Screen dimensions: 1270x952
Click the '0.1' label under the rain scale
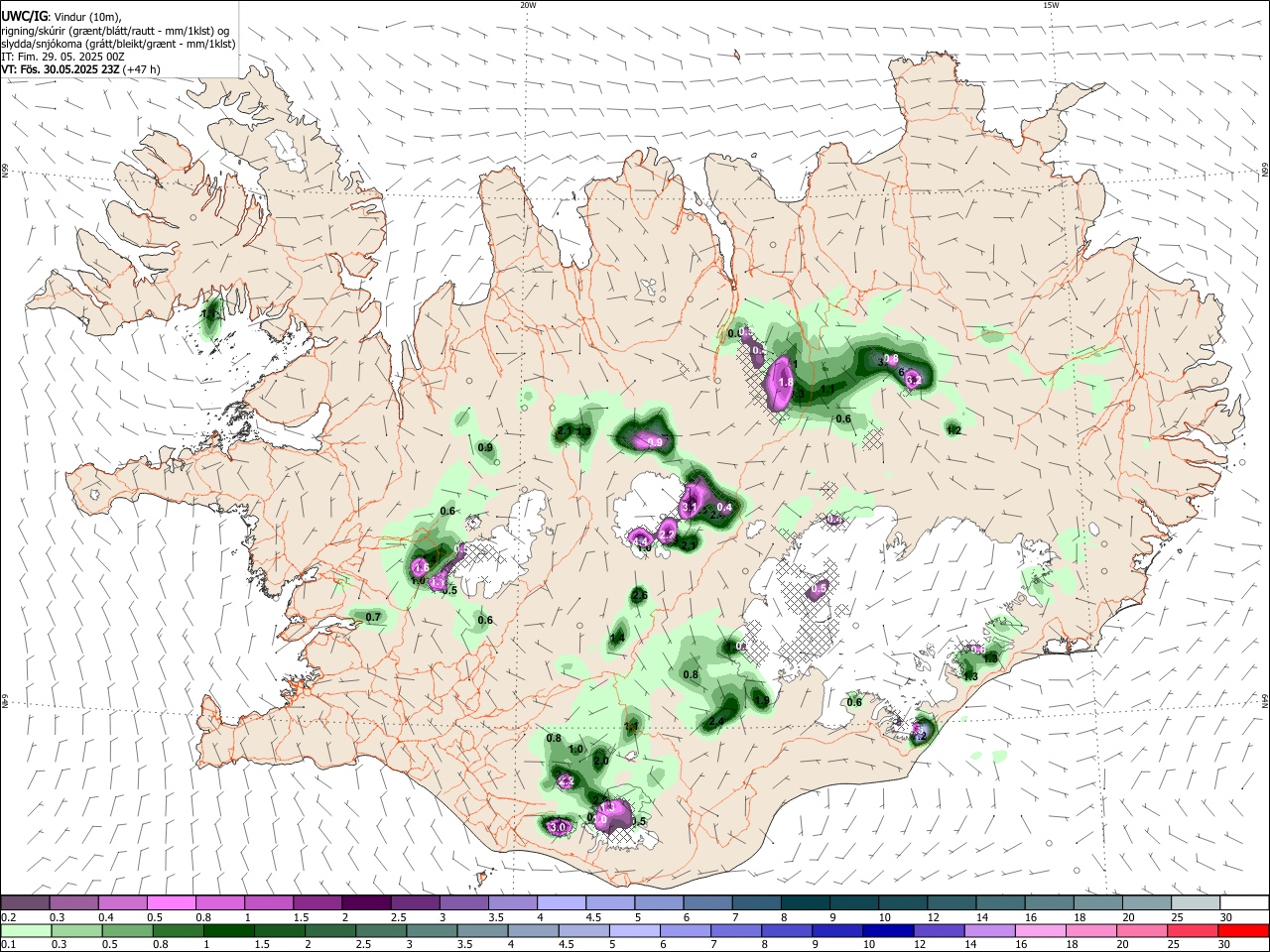point(8,945)
